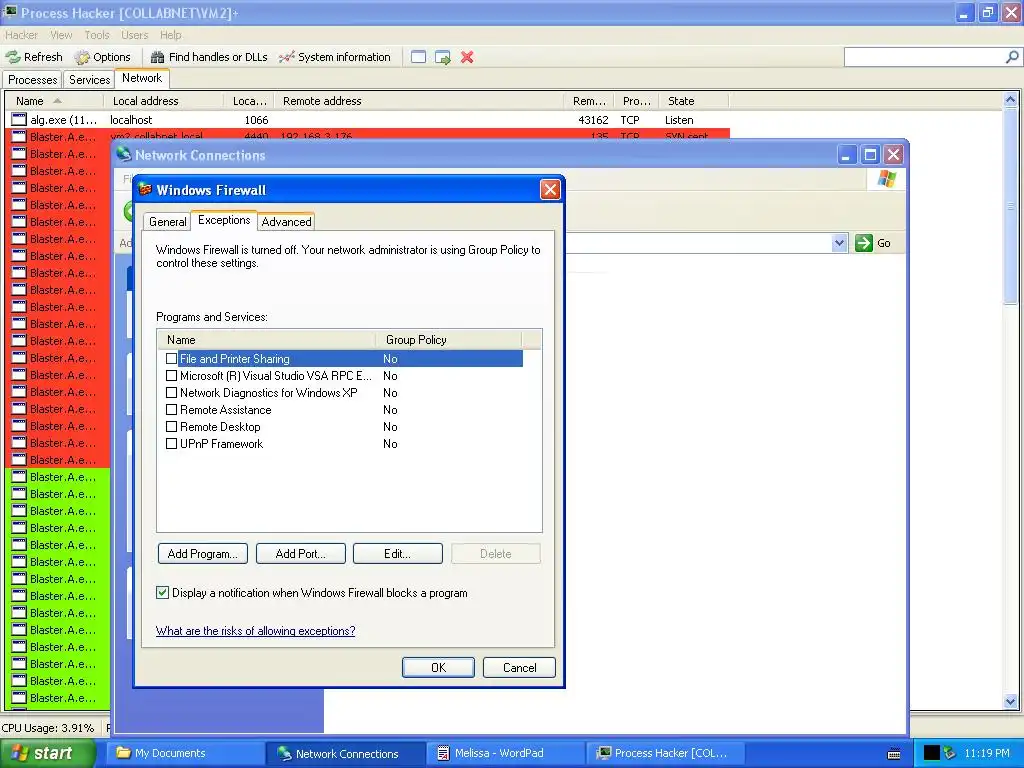This screenshot has width=1024, height=768.
Task: Click the Network Connections title bar icon
Action: (123, 155)
